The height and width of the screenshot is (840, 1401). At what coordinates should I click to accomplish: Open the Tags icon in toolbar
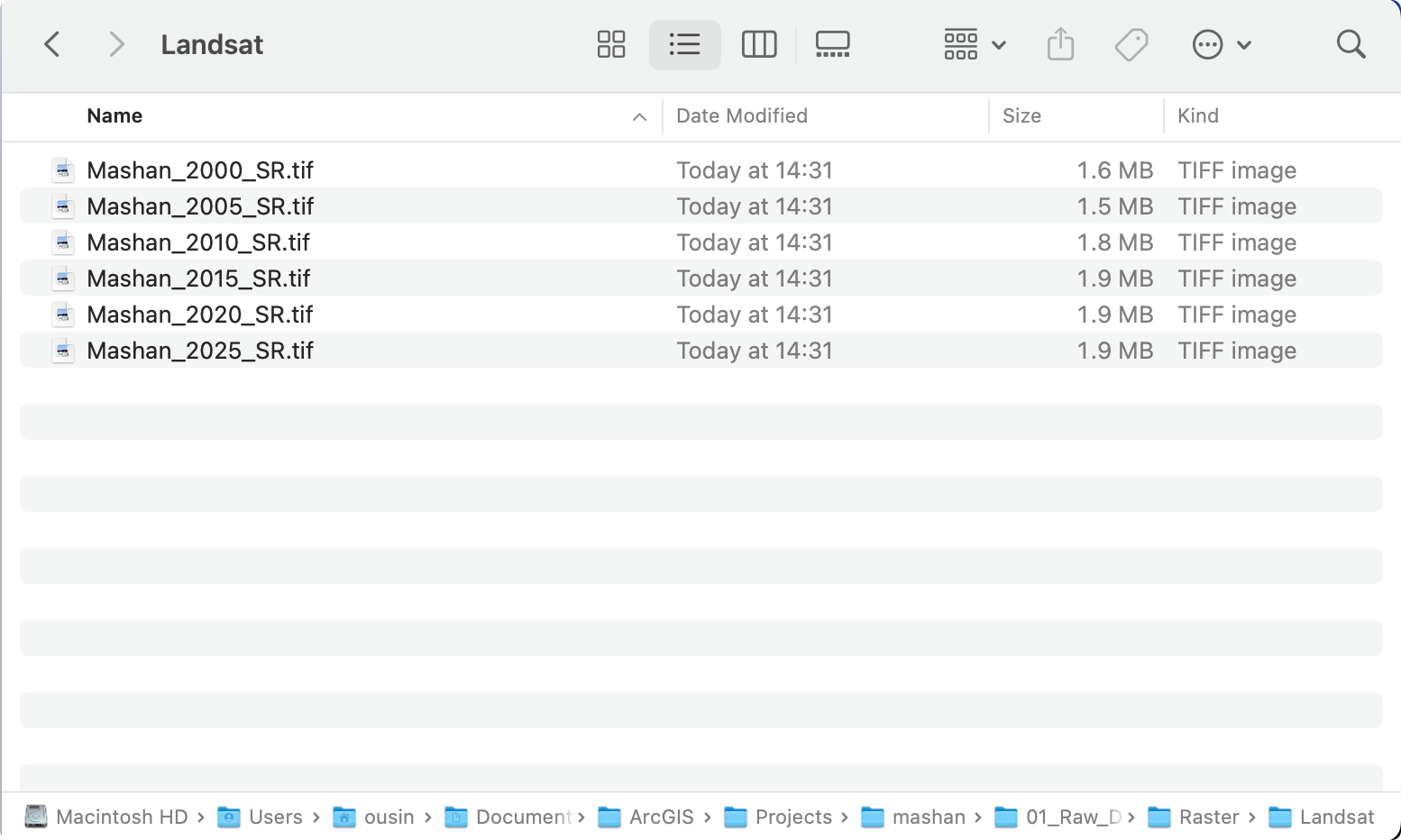[x=1131, y=44]
